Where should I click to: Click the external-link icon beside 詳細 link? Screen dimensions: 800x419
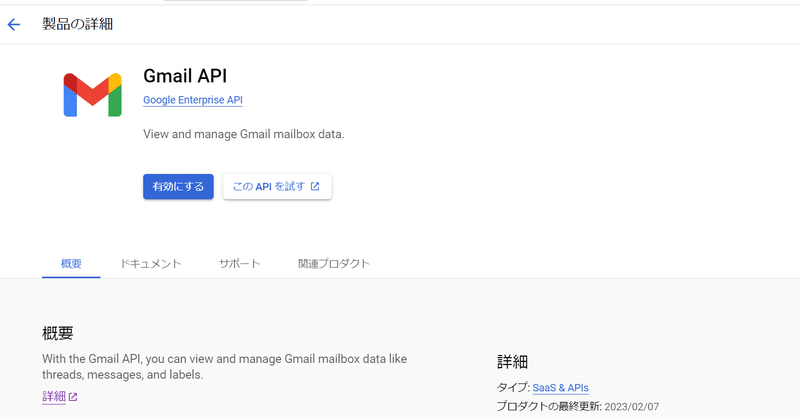[x=73, y=397]
